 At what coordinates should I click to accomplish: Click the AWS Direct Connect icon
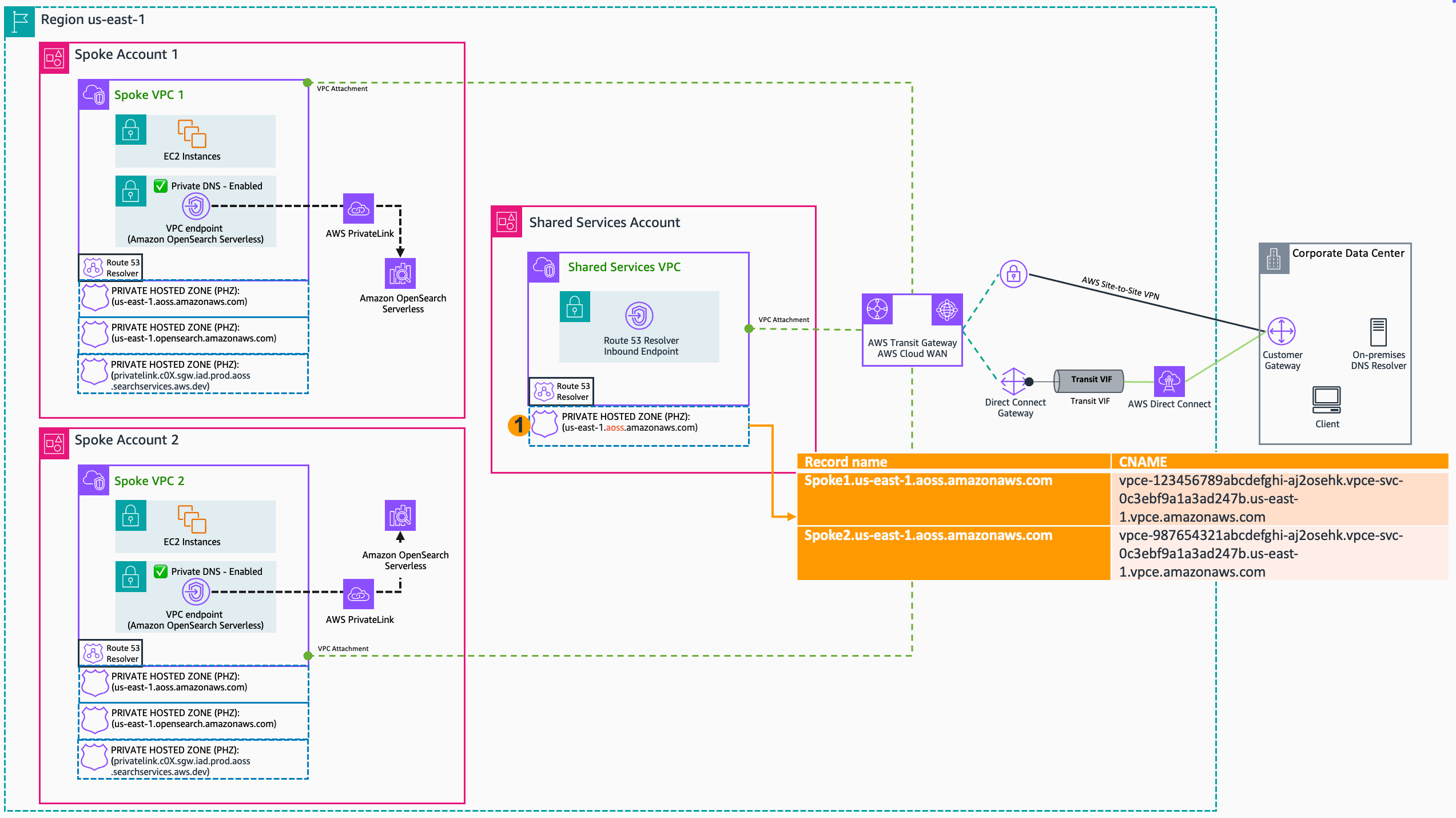[1168, 381]
